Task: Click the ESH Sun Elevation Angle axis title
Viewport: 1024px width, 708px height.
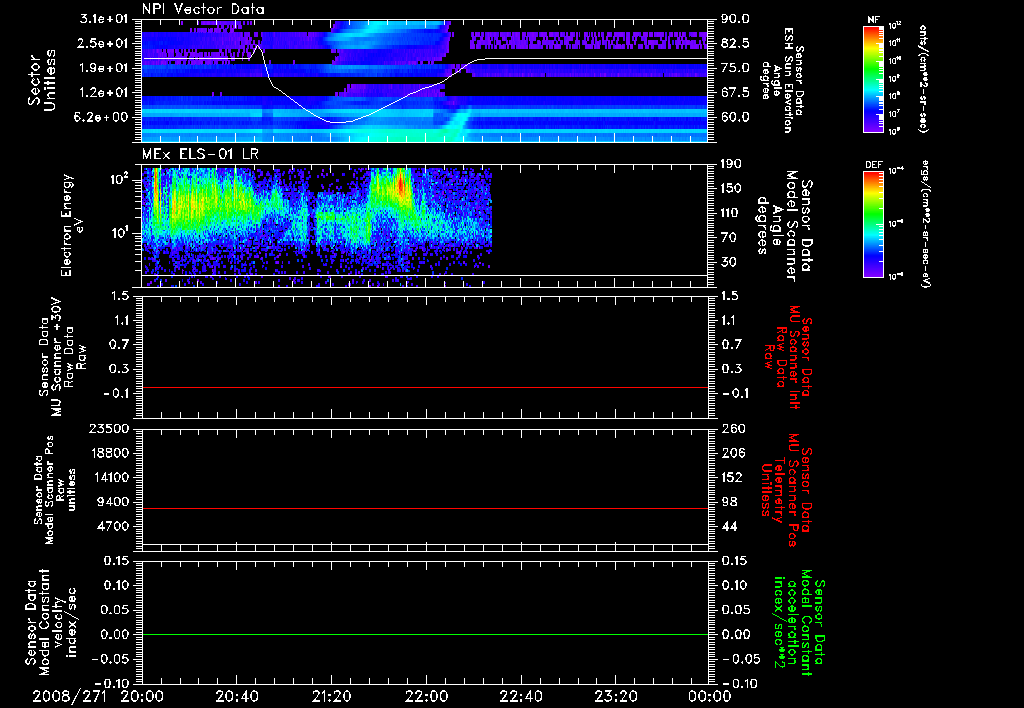Action: tap(782, 80)
